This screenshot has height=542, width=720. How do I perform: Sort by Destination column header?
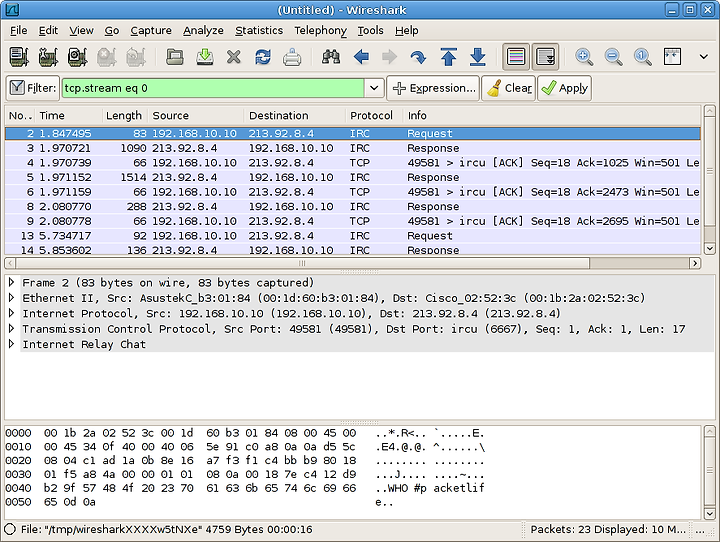point(294,115)
